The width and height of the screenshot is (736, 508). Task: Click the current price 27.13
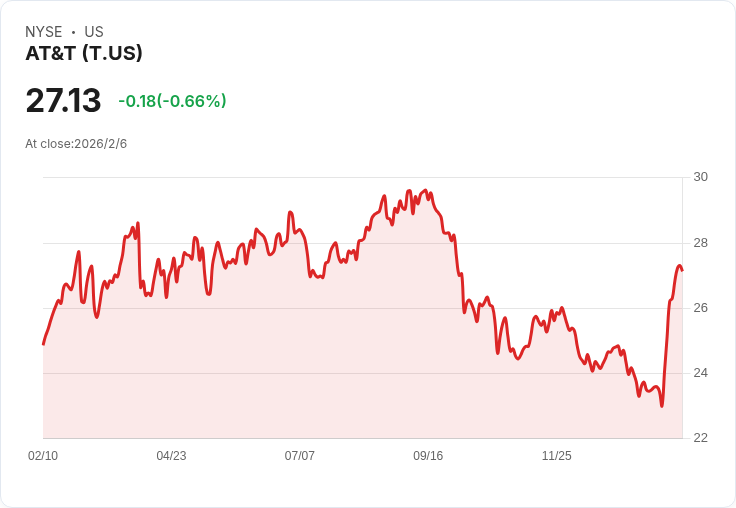point(63,101)
